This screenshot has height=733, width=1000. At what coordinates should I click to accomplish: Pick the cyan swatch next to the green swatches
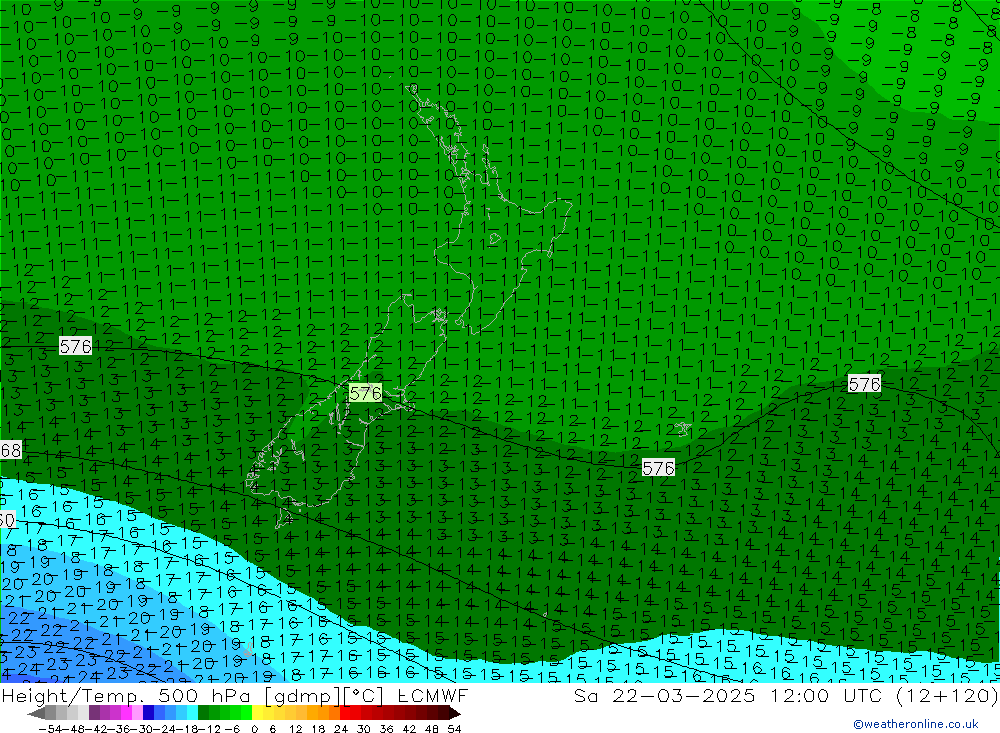click(x=192, y=713)
